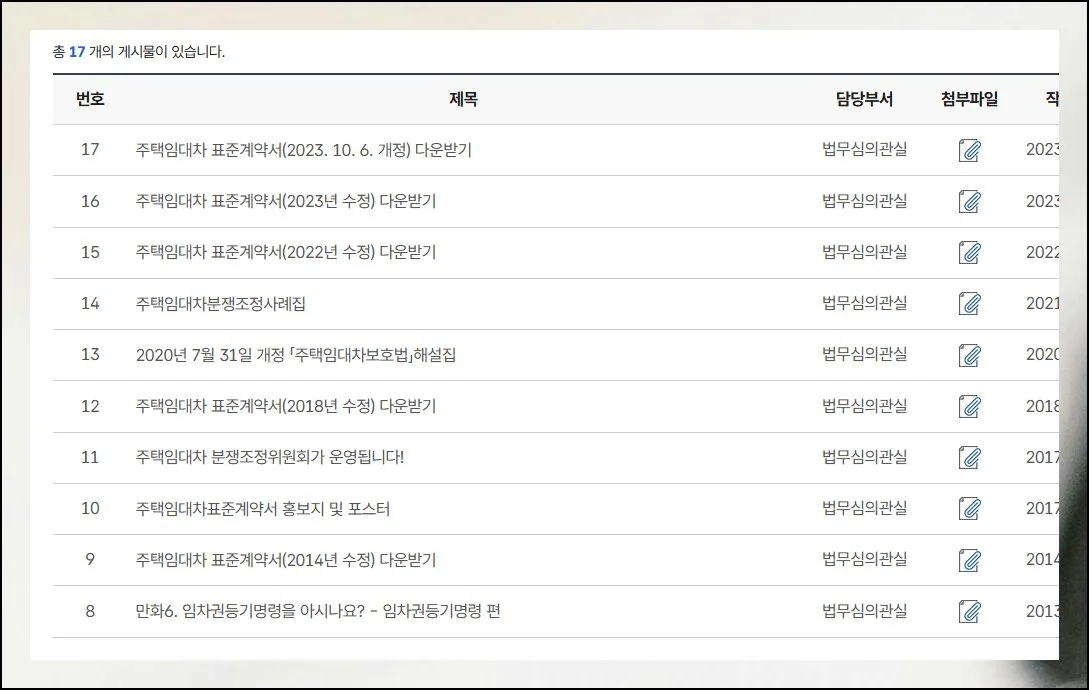1089x690 pixels.
Task: Open 주택임대차 표준계약서(2022년 수정) 다운받기 link
Action: [285, 252]
